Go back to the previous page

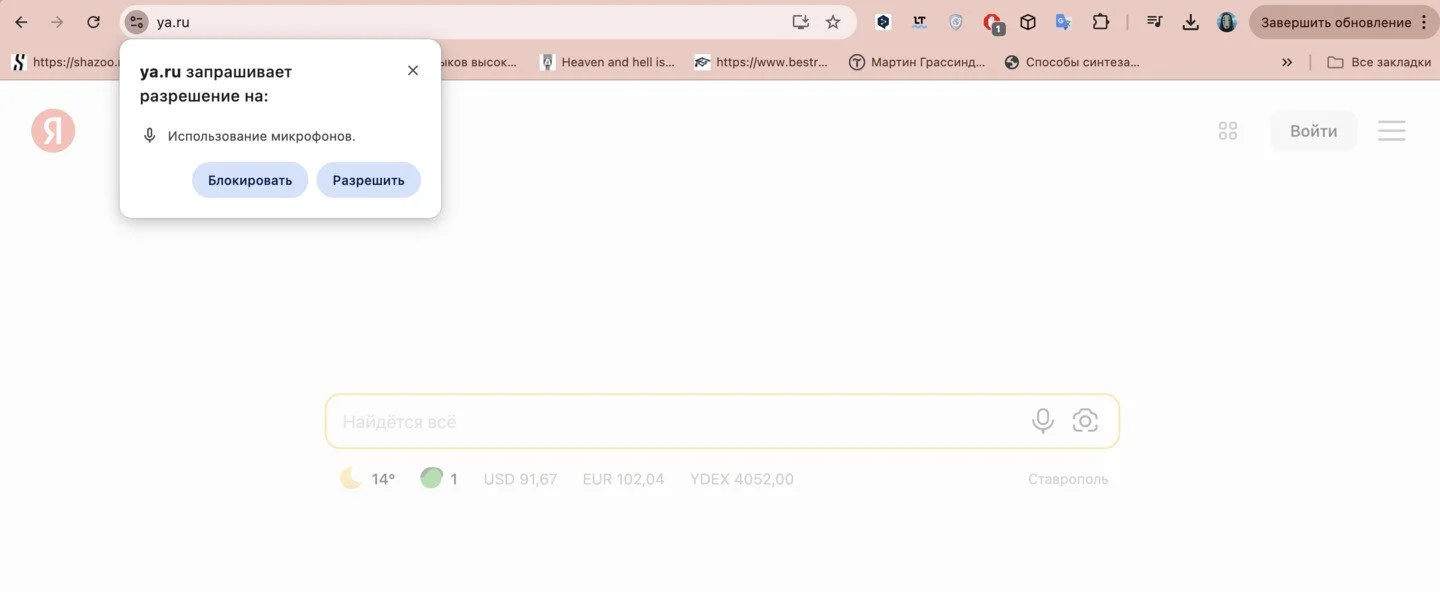pos(21,22)
